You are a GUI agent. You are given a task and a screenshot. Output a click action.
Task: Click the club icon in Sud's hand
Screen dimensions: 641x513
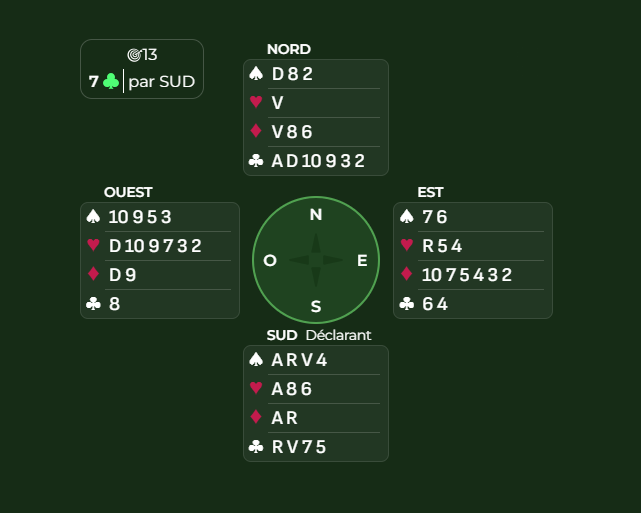coord(255,447)
